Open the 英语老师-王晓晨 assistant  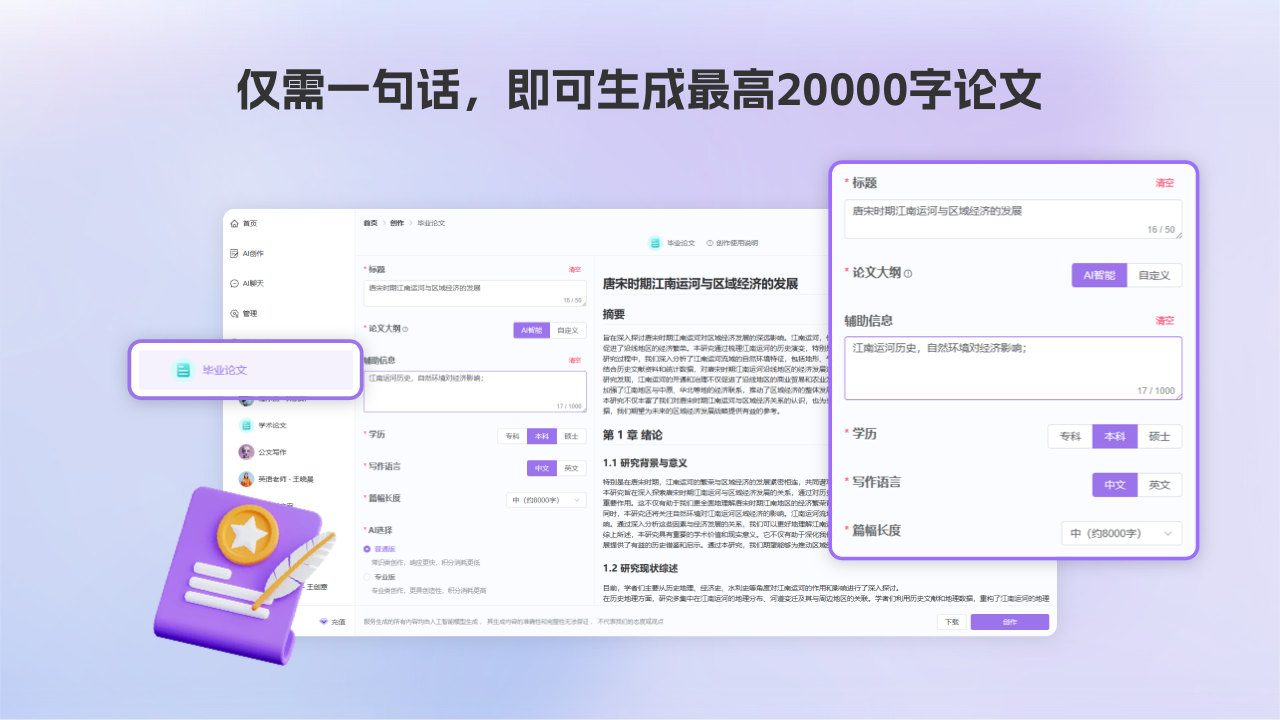click(287, 478)
